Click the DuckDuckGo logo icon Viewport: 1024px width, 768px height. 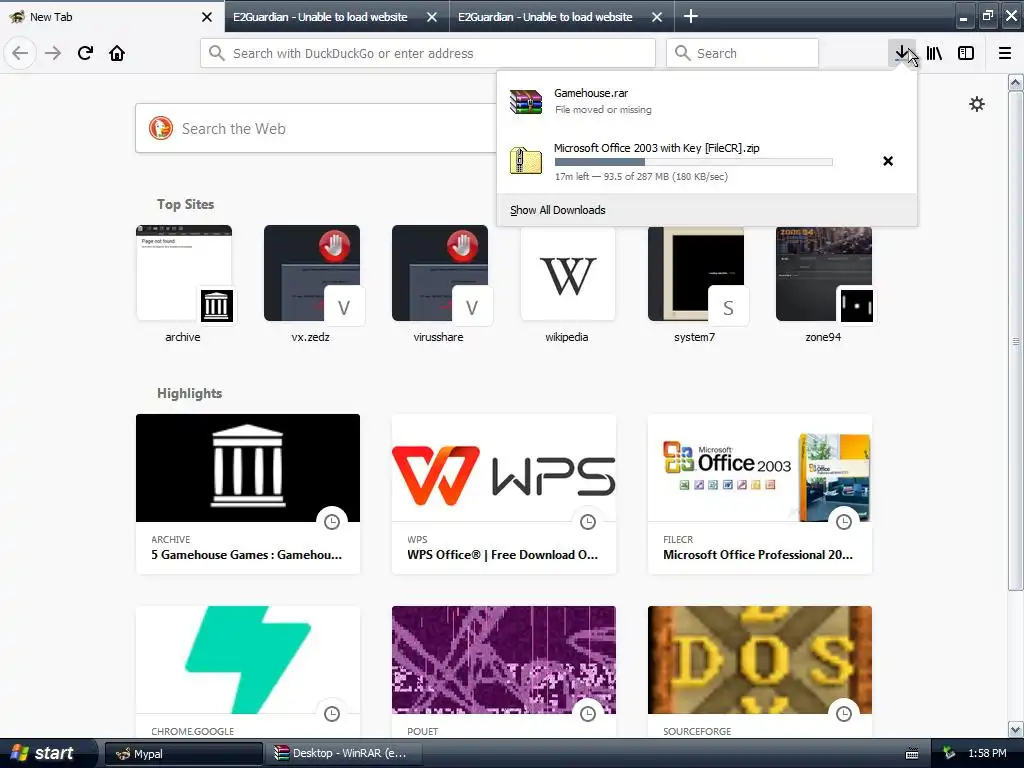(x=160, y=129)
